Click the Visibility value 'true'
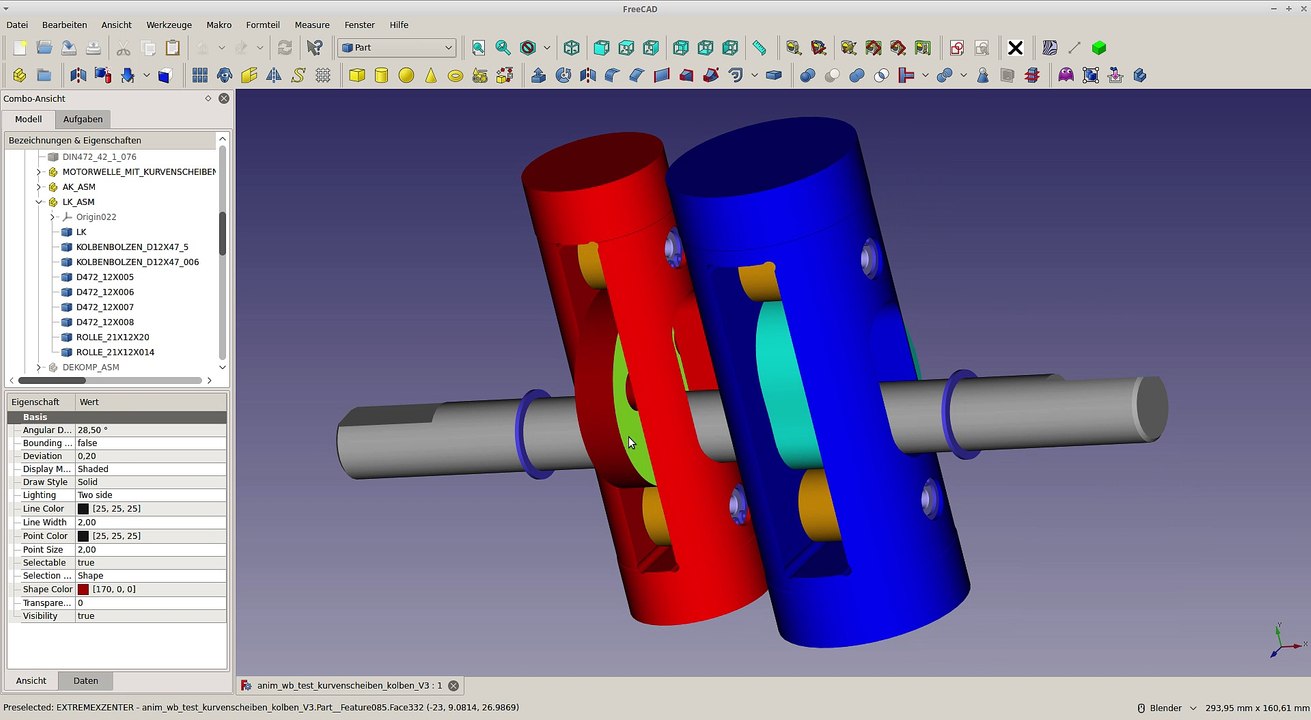The height and width of the screenshot is (720, 1311). coord(150,616)
